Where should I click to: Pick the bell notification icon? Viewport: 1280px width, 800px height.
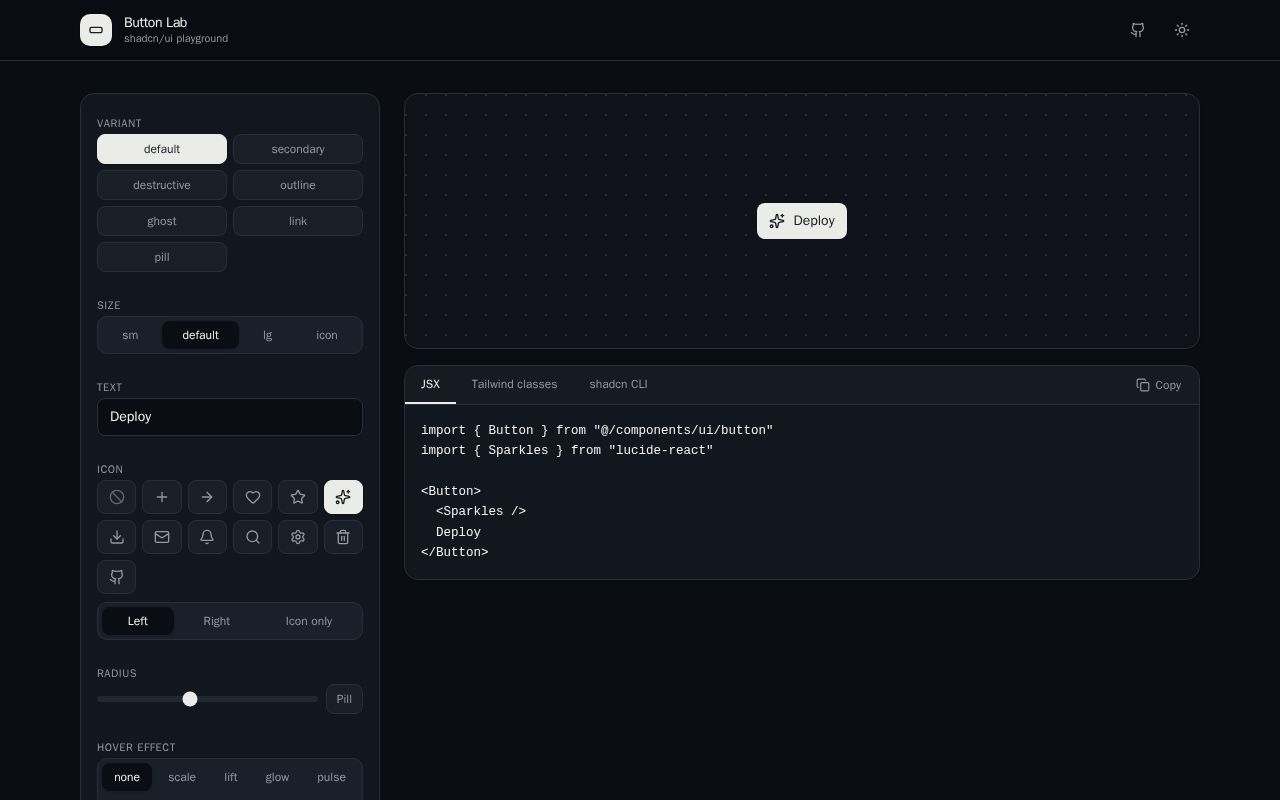[207, 537]
